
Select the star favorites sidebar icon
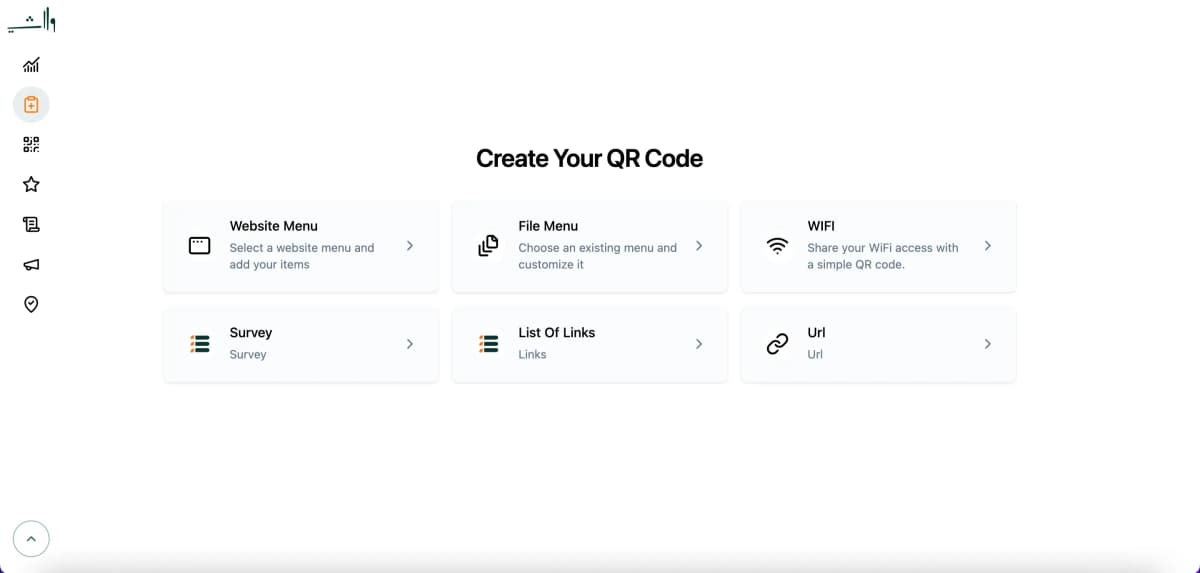[31, 184]
